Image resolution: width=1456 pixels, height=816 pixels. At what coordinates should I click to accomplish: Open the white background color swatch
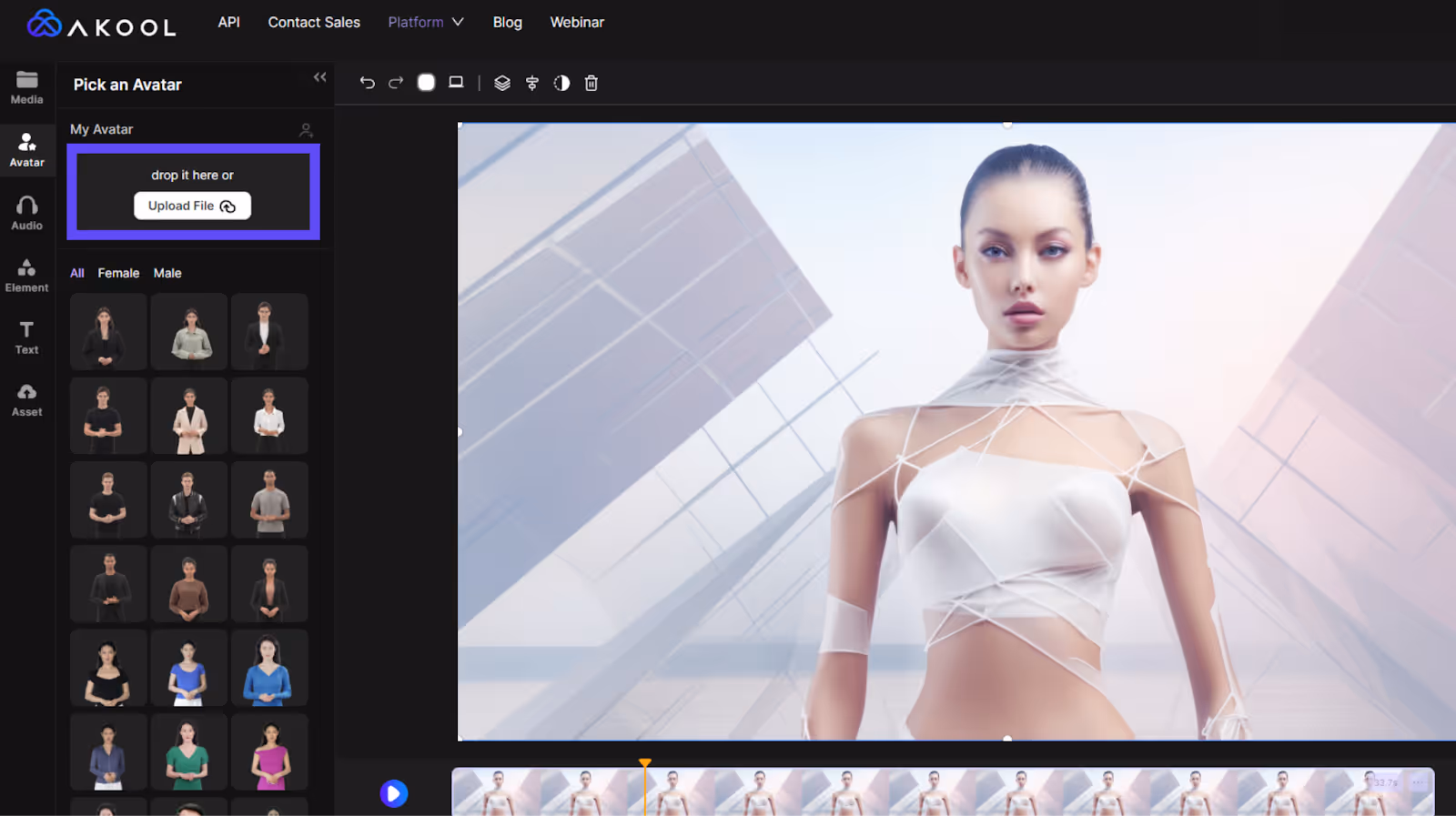(x=426, y=83)
